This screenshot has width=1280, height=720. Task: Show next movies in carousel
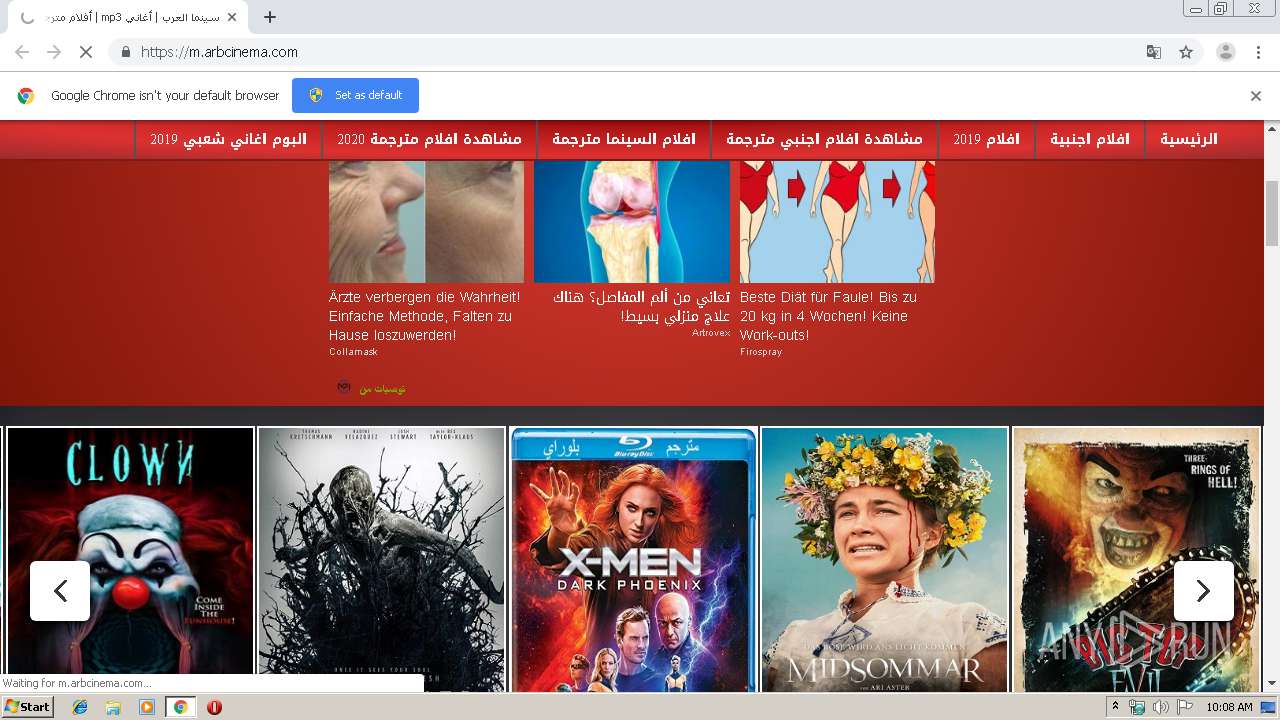[1204, 591]
